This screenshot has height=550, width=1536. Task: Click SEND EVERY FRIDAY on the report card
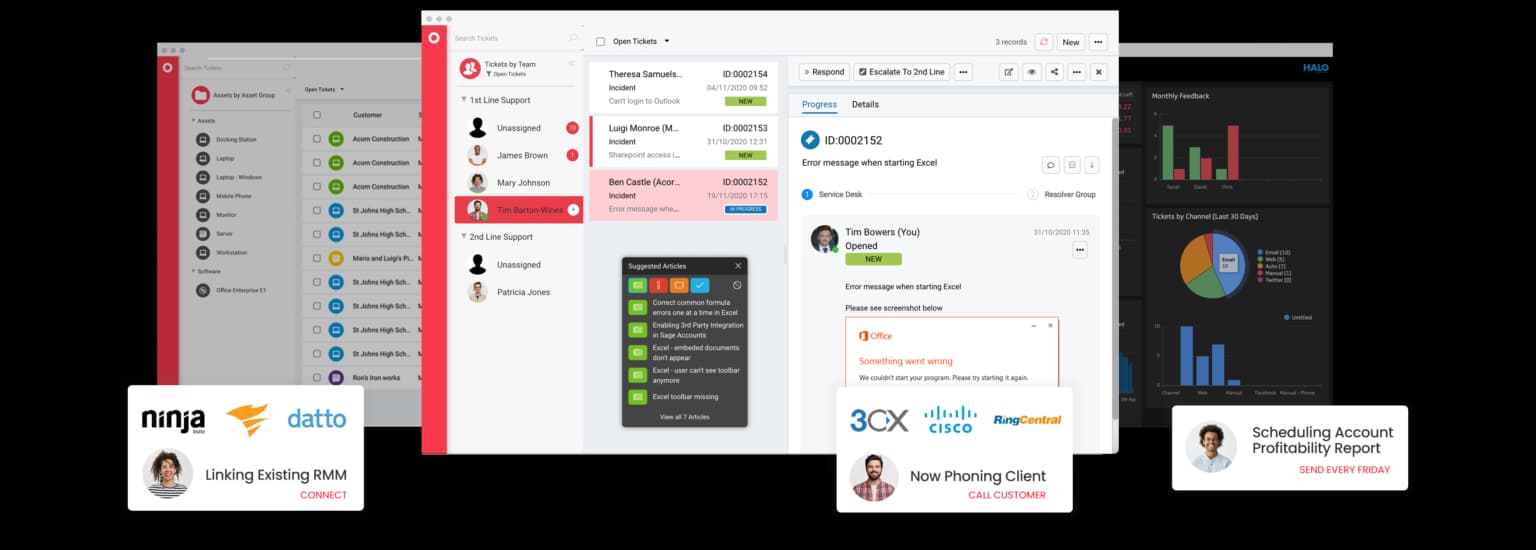tap(1344, 470)
